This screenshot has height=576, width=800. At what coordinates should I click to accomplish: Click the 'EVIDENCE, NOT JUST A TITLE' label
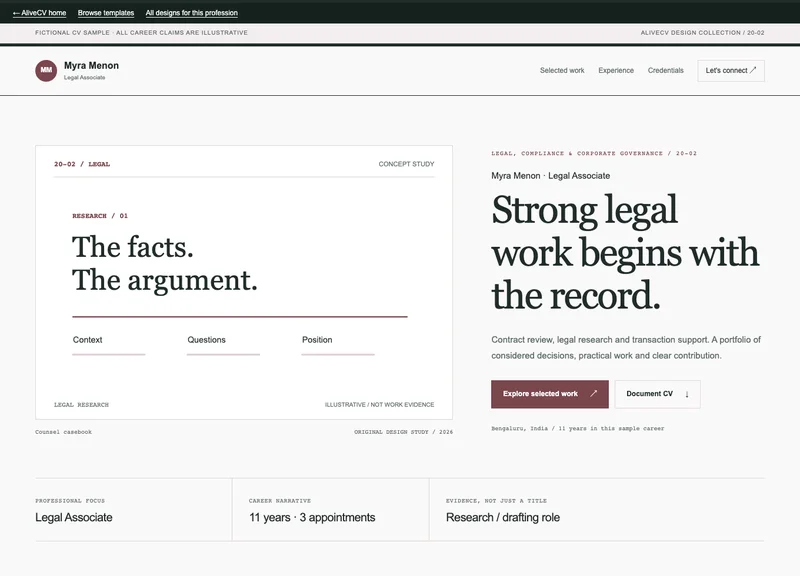point(496,500)
